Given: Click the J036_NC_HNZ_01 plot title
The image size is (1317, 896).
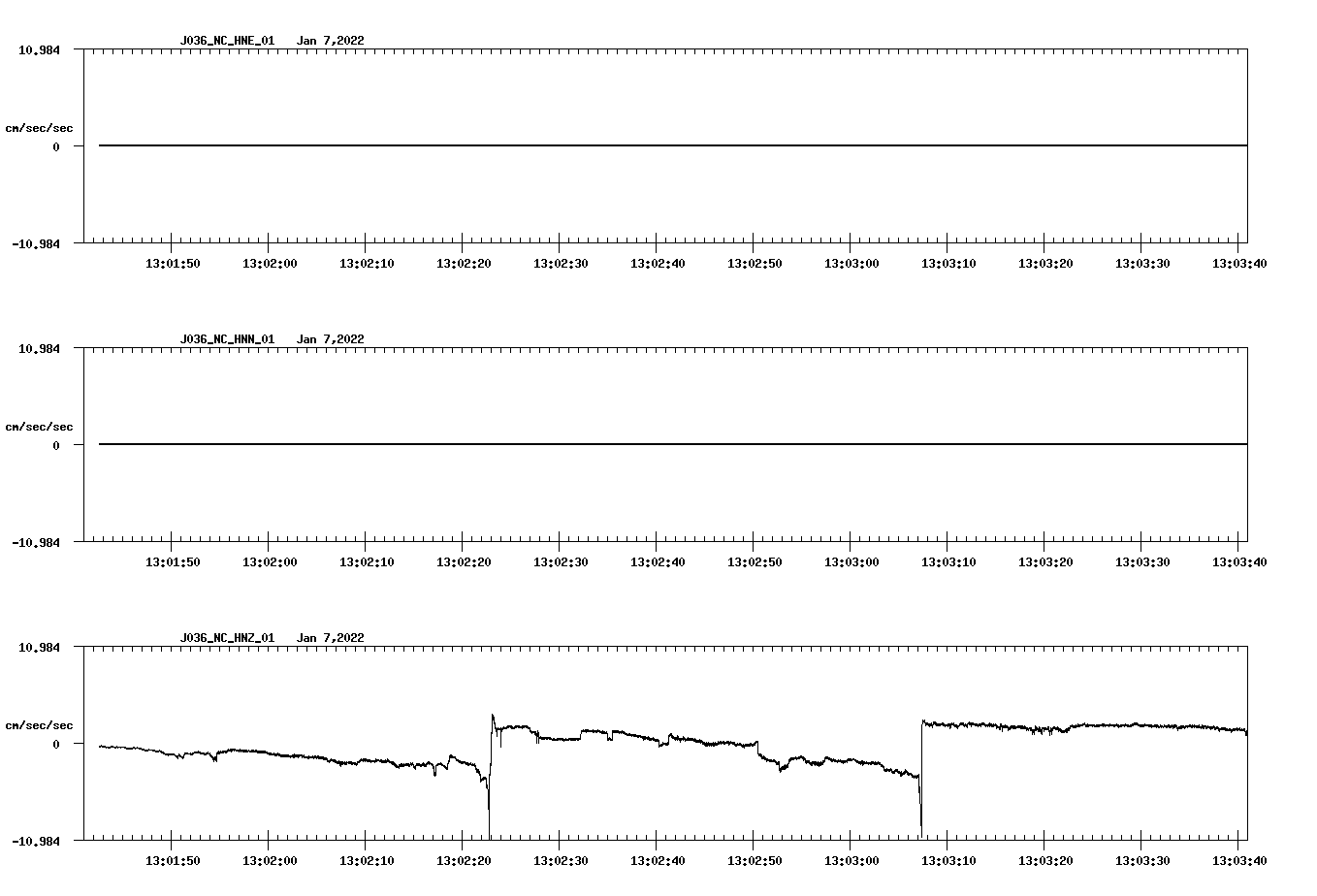Looking at the screenshot, I should coord(227,638).
